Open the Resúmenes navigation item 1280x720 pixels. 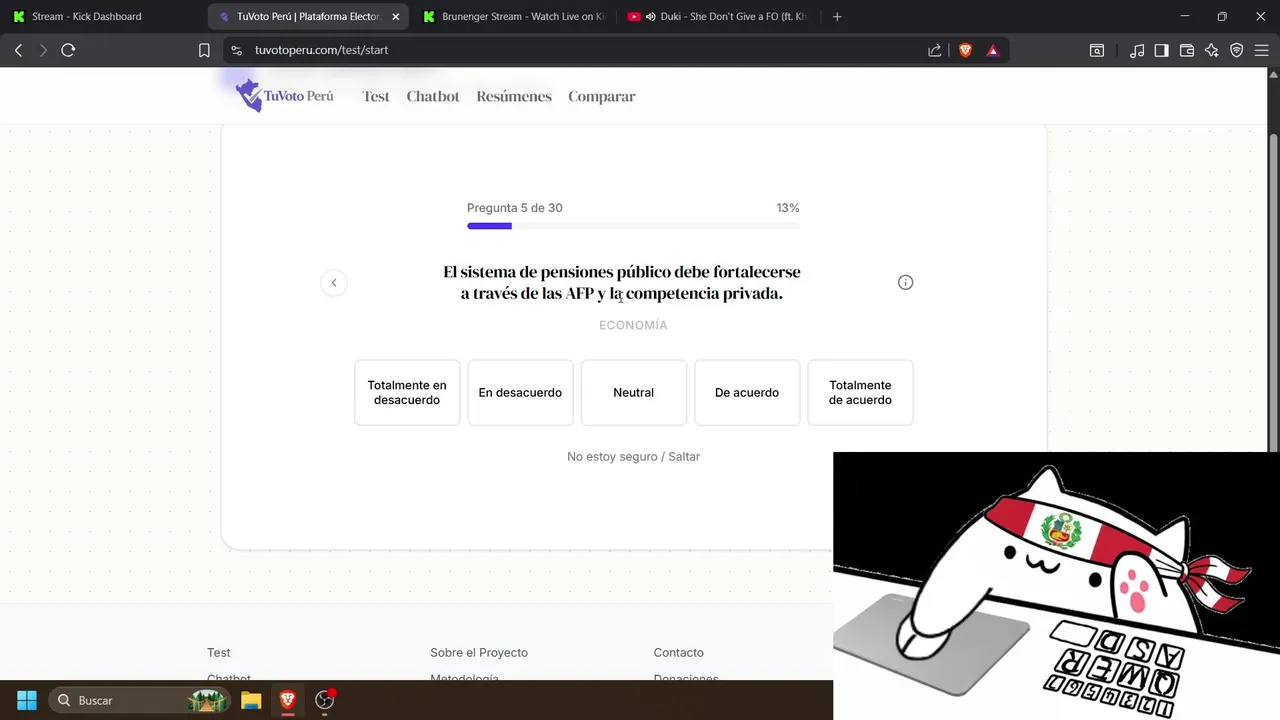click(514, 96)
